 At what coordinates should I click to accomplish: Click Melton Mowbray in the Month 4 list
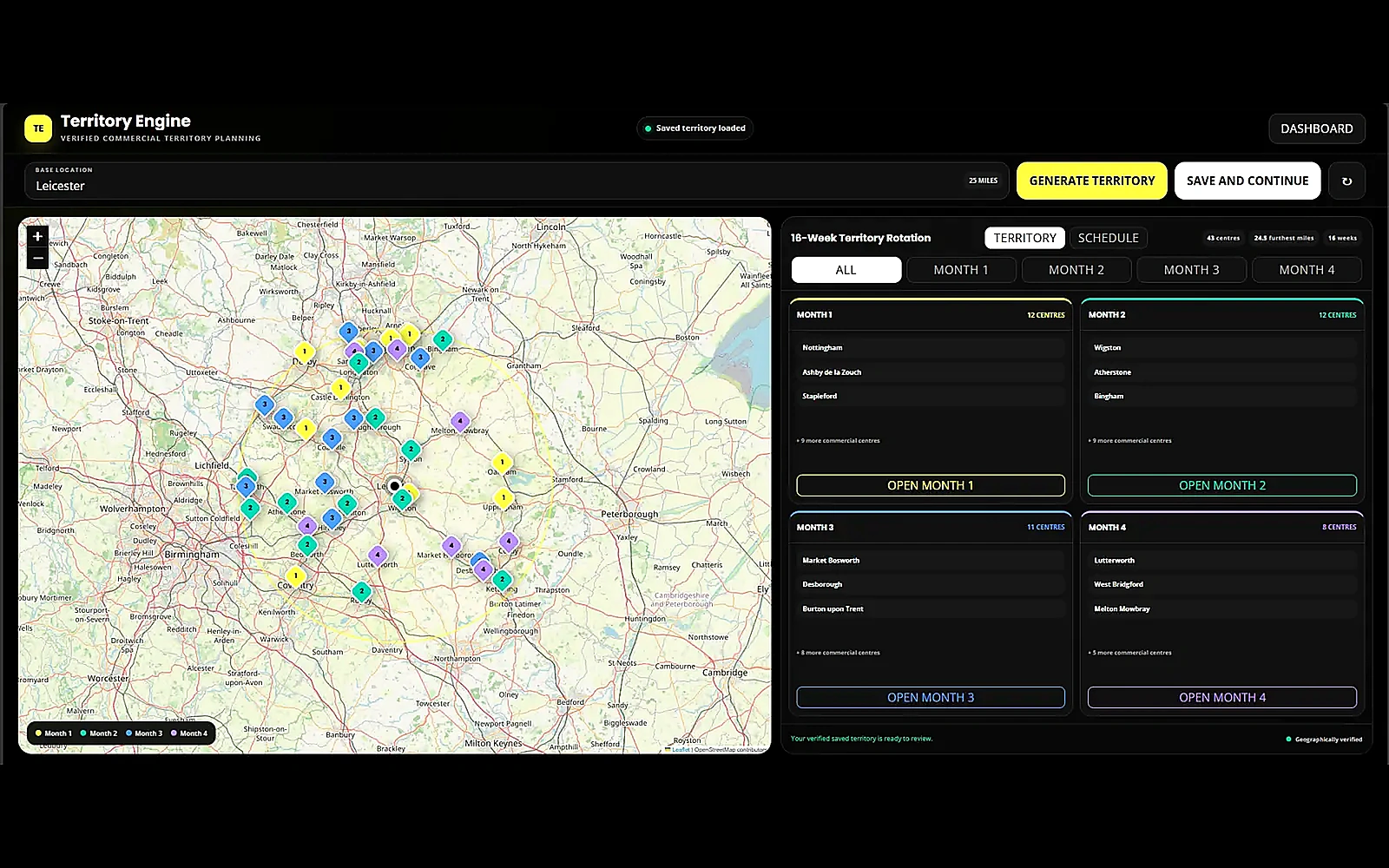coord(1222,608)
